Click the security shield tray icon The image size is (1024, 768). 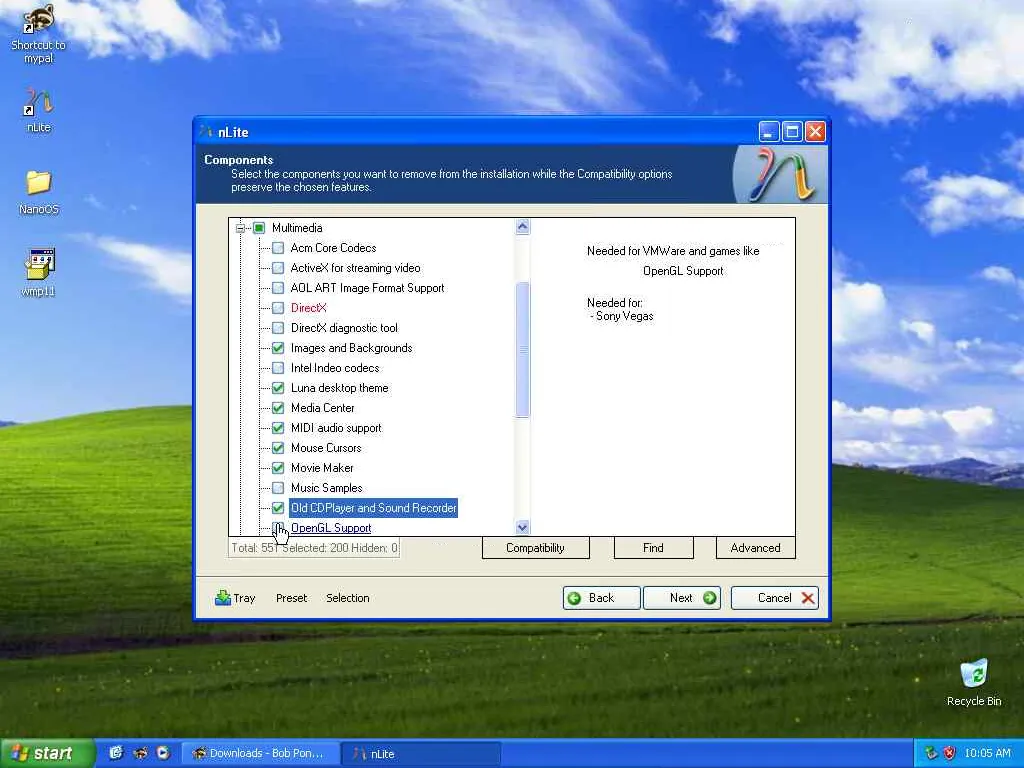point(950,753)
